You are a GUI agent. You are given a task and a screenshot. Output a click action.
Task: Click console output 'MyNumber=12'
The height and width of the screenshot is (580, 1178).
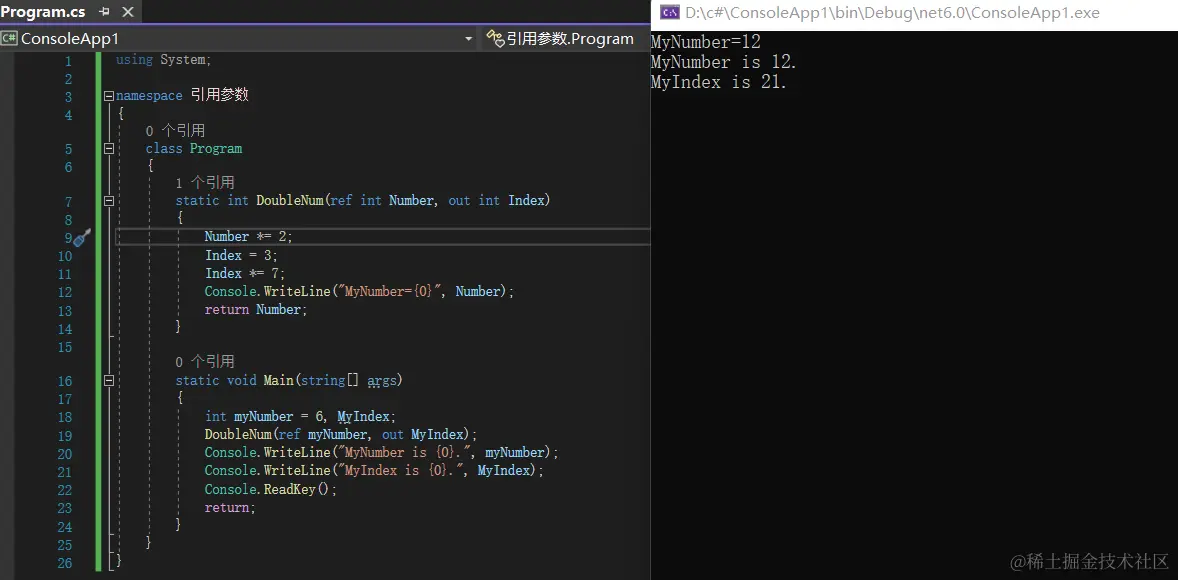(x=705, y=42)
